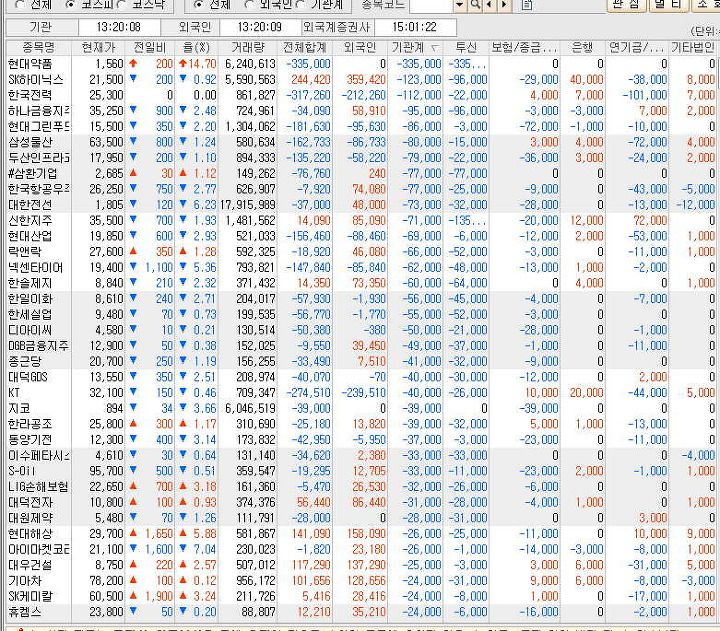Click the 기관 time field 13:20:08

pos(118,27)
